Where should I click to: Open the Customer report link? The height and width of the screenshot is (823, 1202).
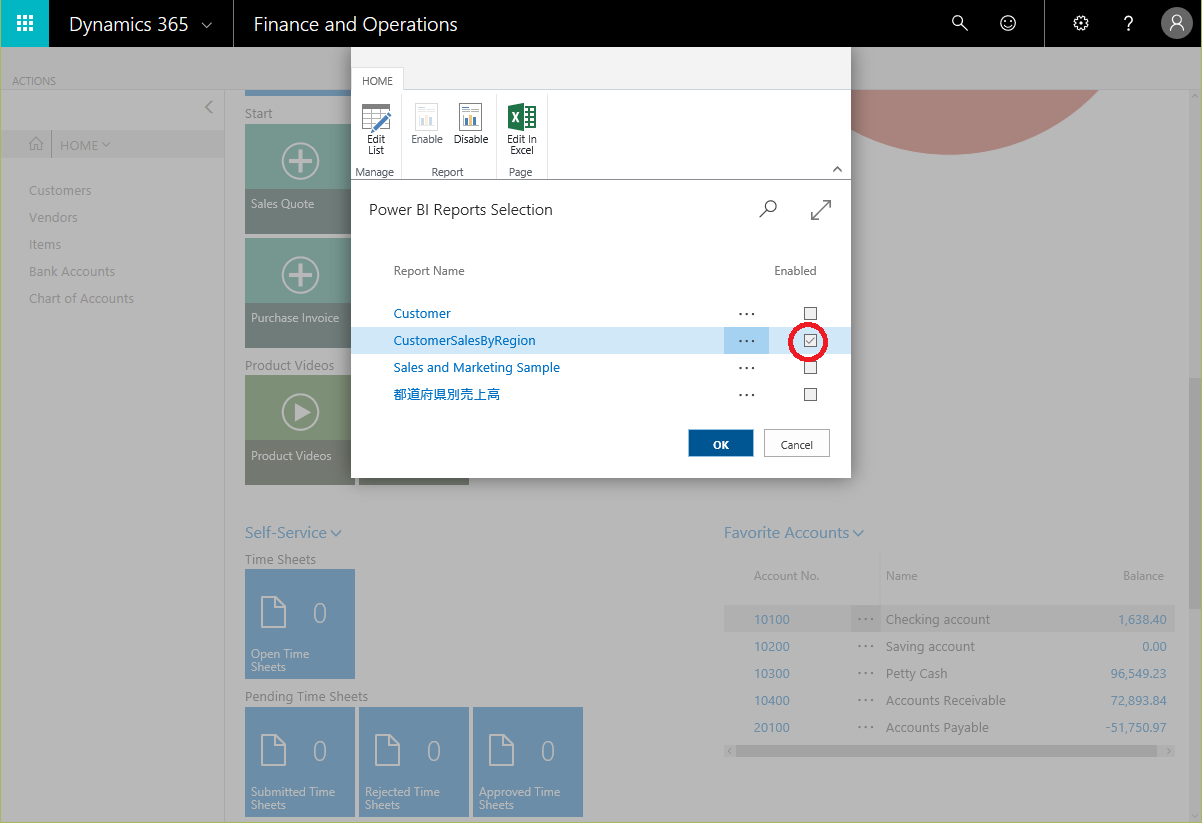[x=422, y=314]
